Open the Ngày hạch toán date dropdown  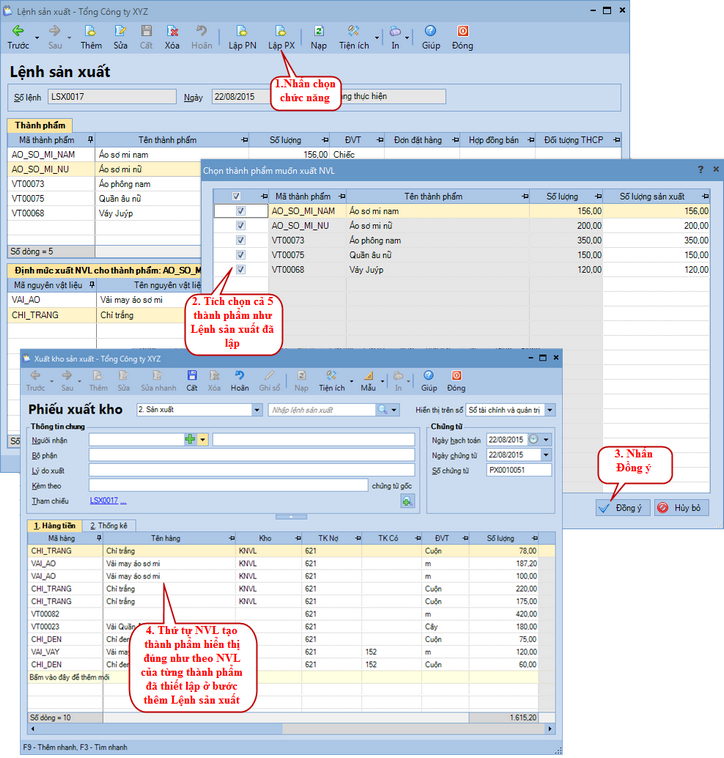coord(546,439)
